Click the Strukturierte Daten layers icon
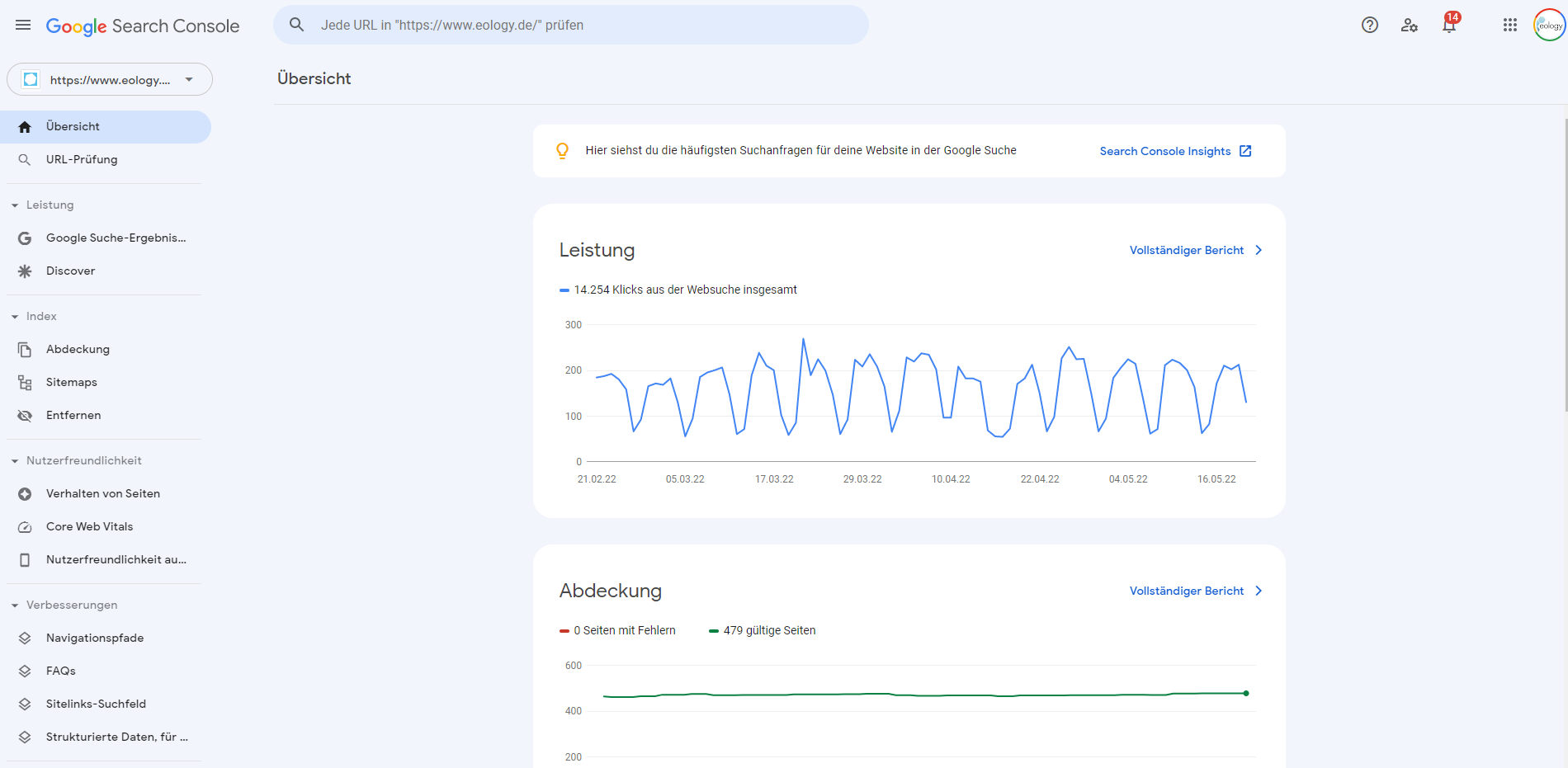Screen dimensions: 1568x768 (25, 737)
